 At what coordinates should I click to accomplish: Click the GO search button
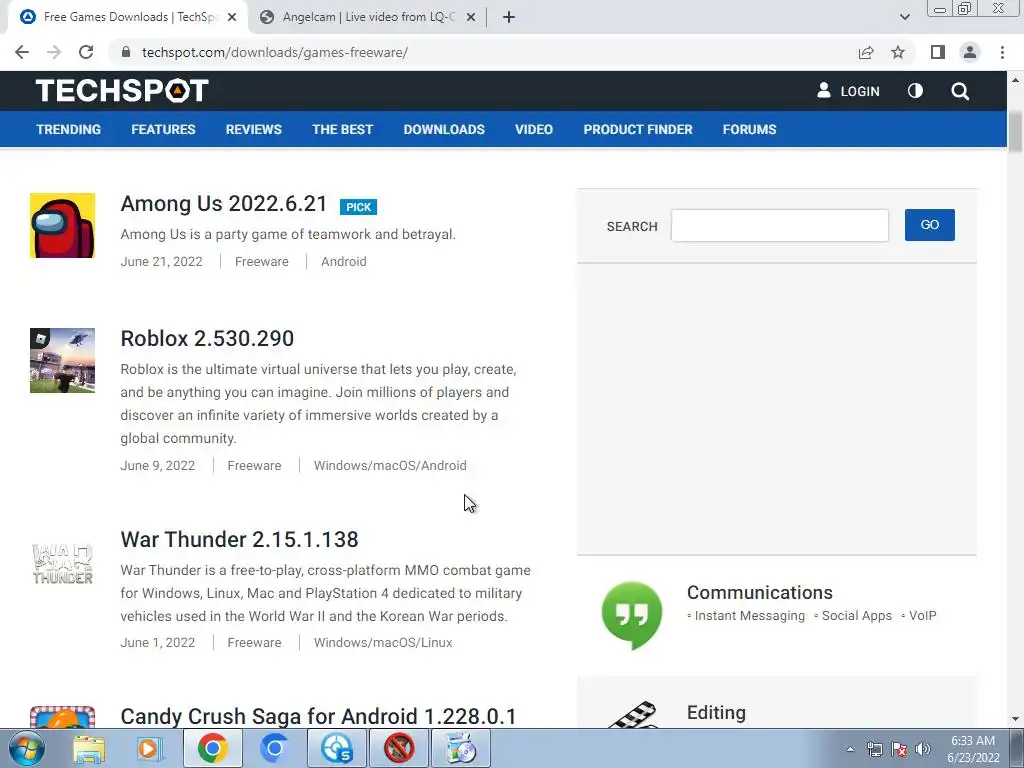coord(929,225)
